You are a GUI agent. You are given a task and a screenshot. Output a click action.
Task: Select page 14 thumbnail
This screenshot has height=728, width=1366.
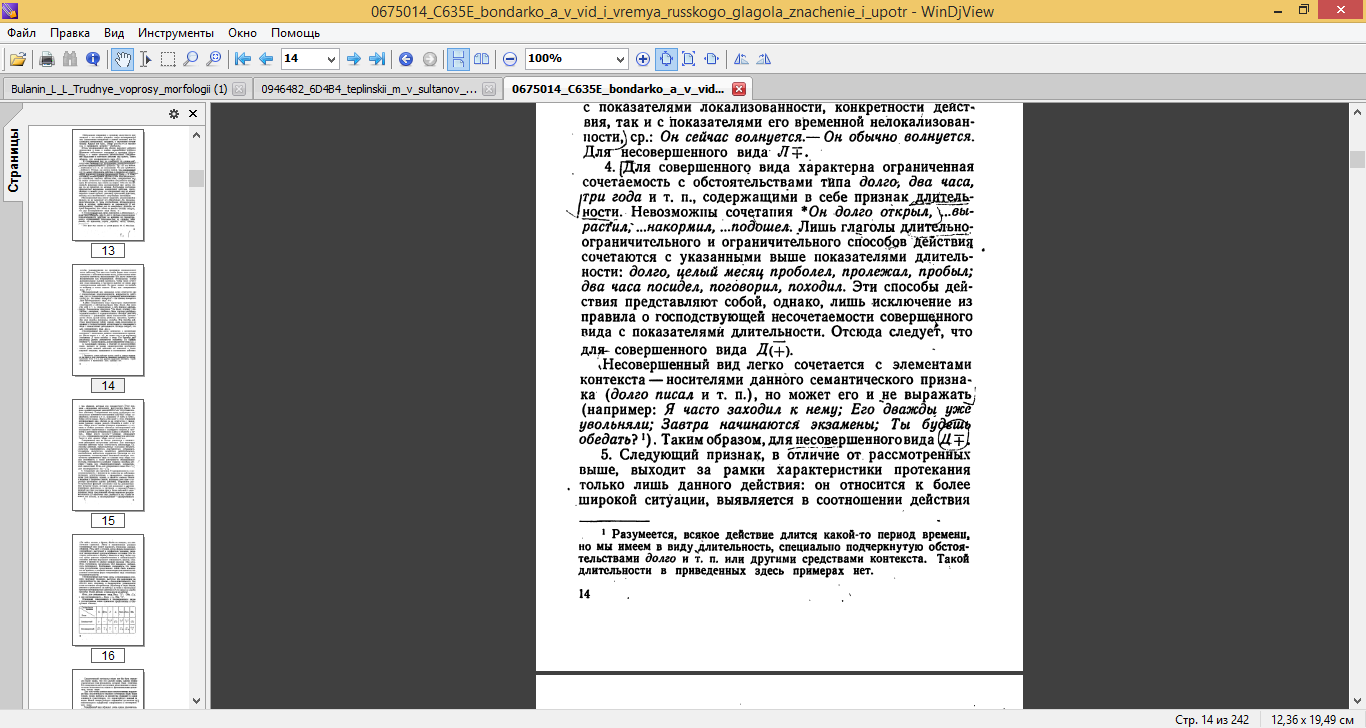(108, 320)
